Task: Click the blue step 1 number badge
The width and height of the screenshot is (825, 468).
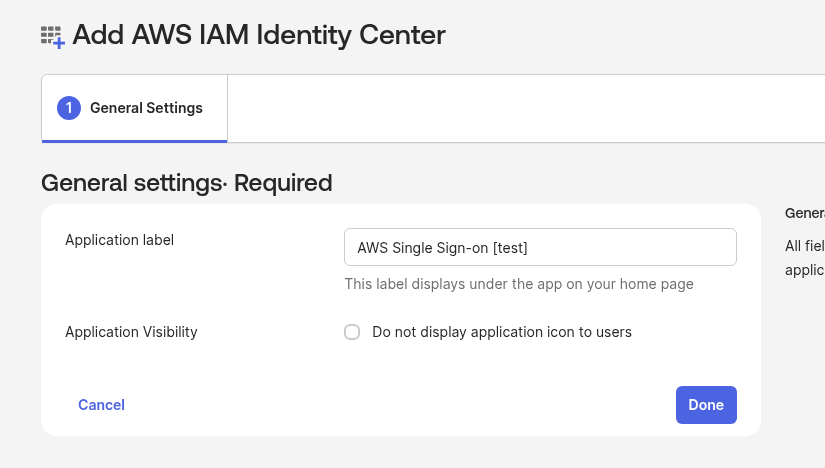Action: click(69, 108)
